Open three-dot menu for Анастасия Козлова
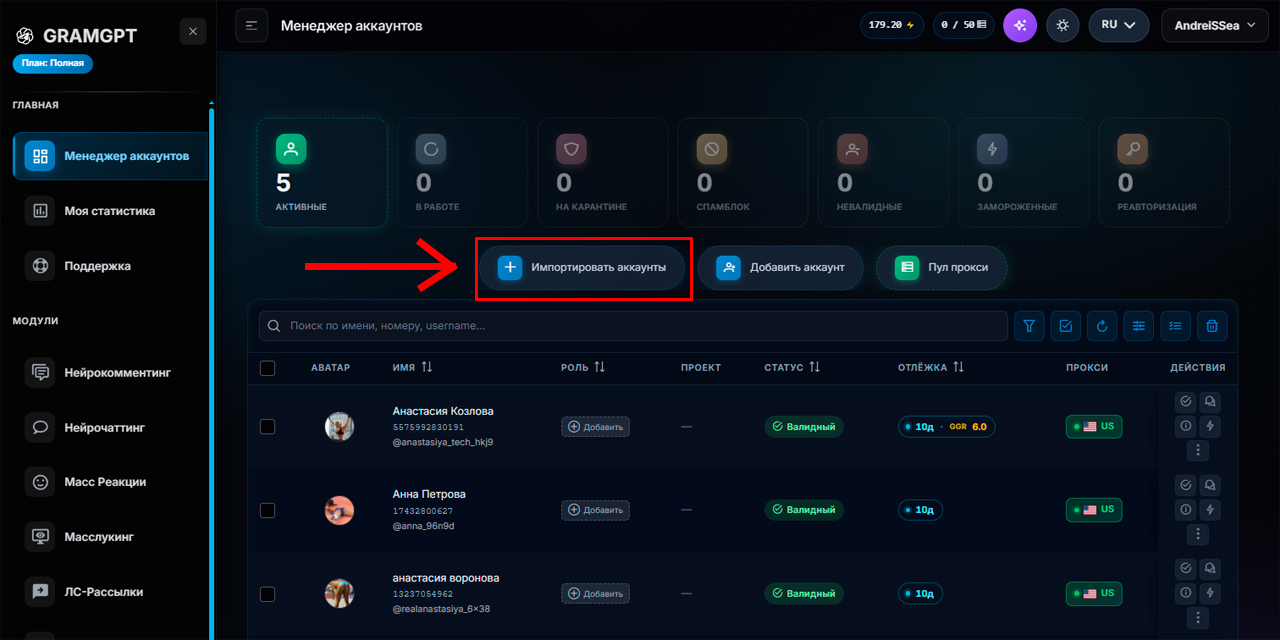The image size is (1280, 640). [x=1198, y=451]
